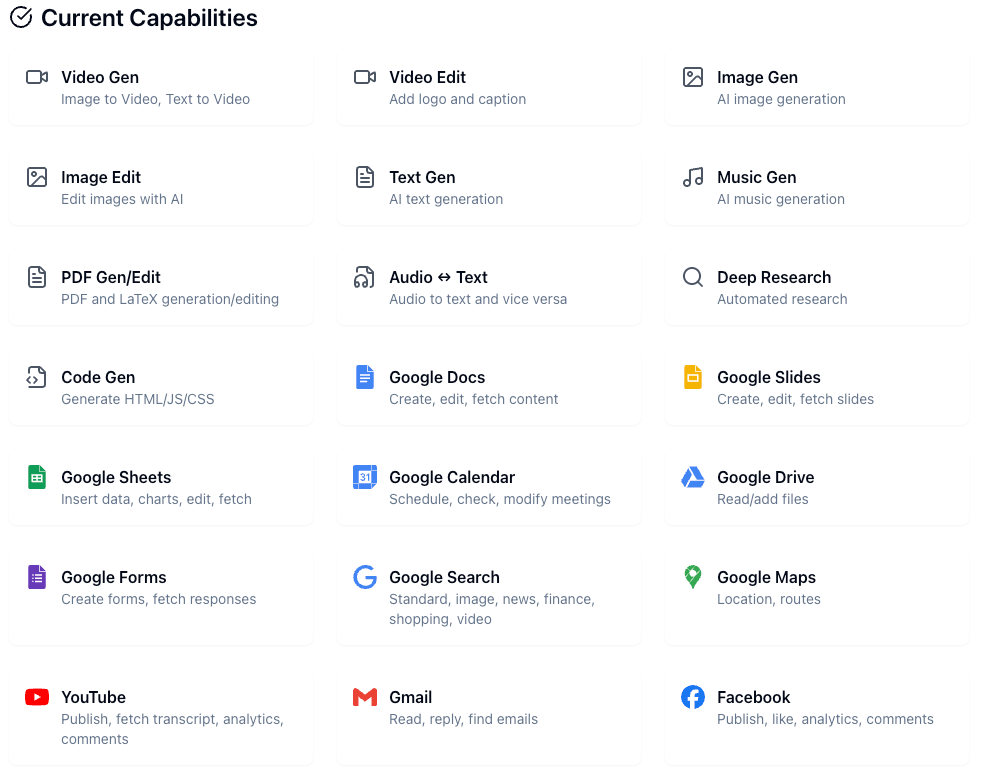Click the Google Slides yellow icon
Viewport: 982px width, 767px height.
[x=693, y=377]
